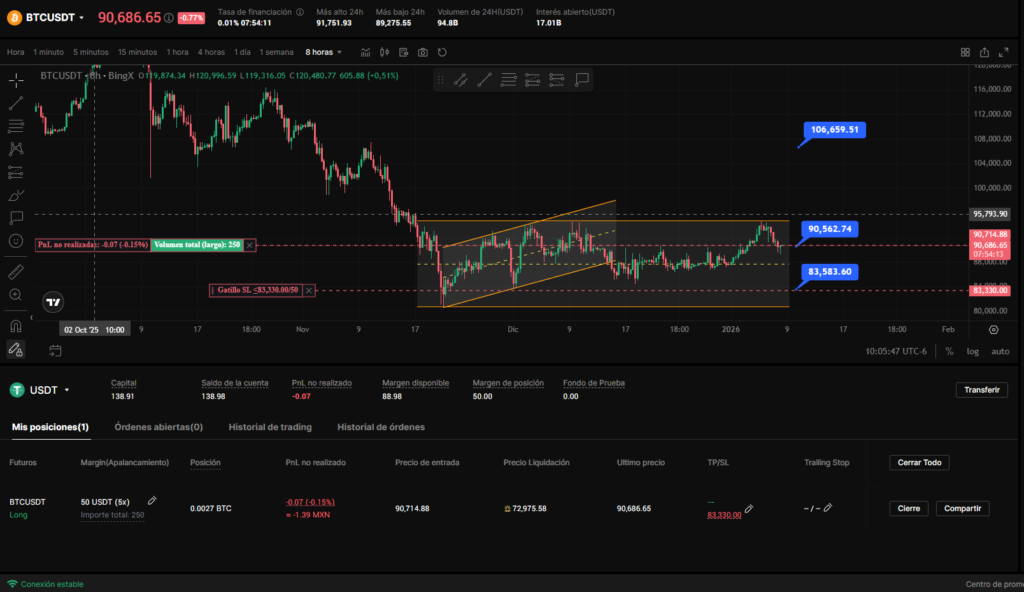Select the crosshair cursor tool
This screenshot has width=1024, height=592.
coord(16,80)
